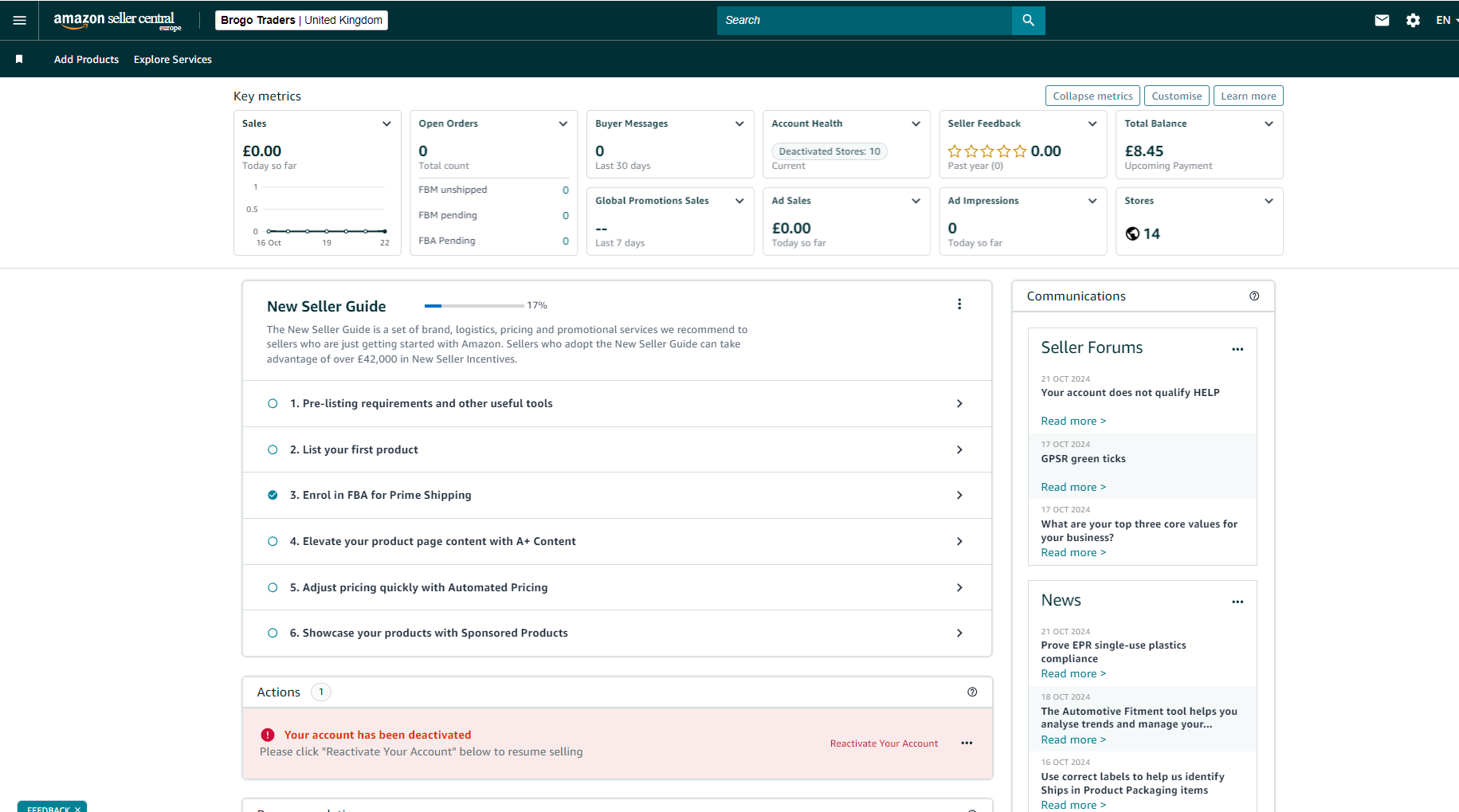
Task: Open Explore Services menu item
Action: pos(173,59)
